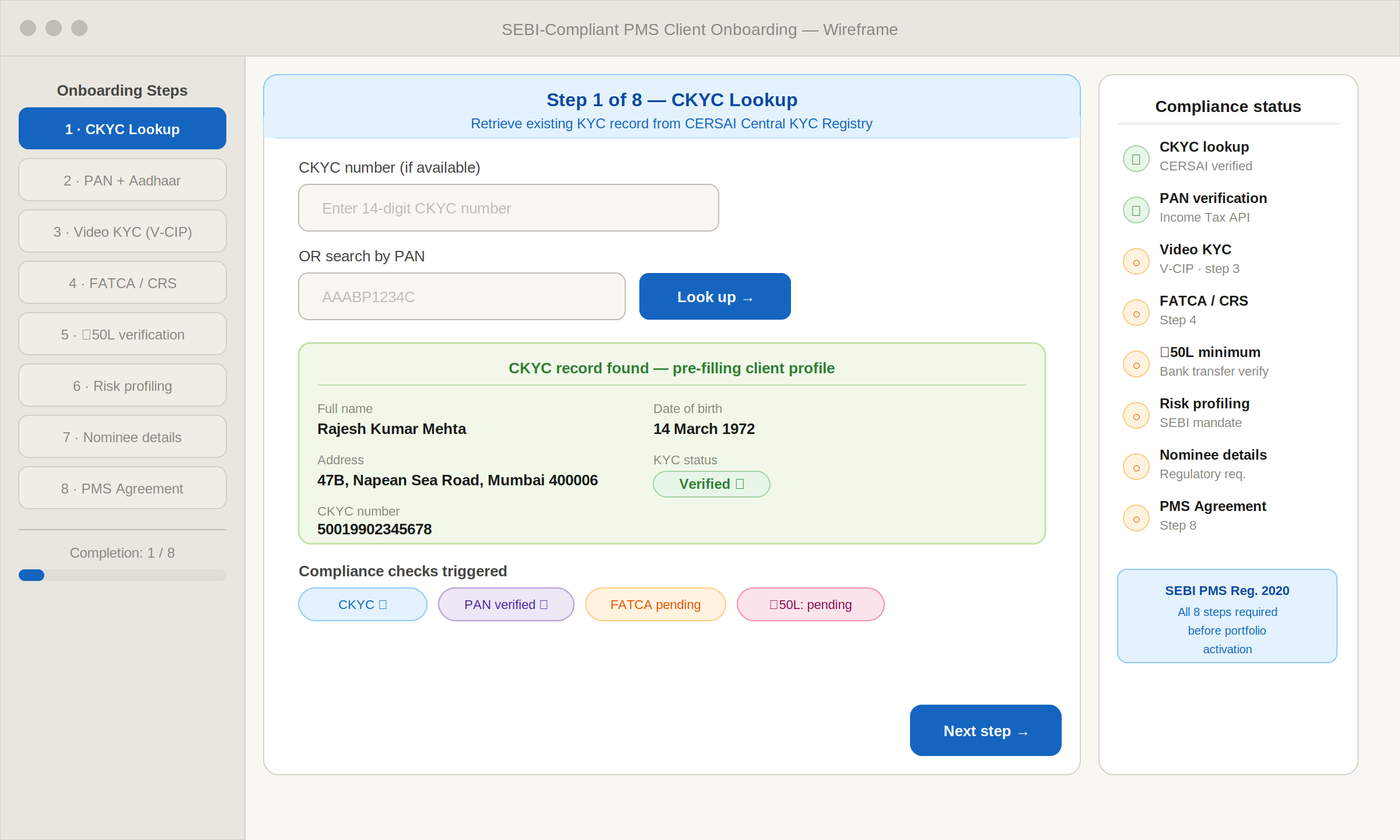Switch to step 4 FATCA / CRS
Screen dimensions: 1400x840
tap(123, 282)
